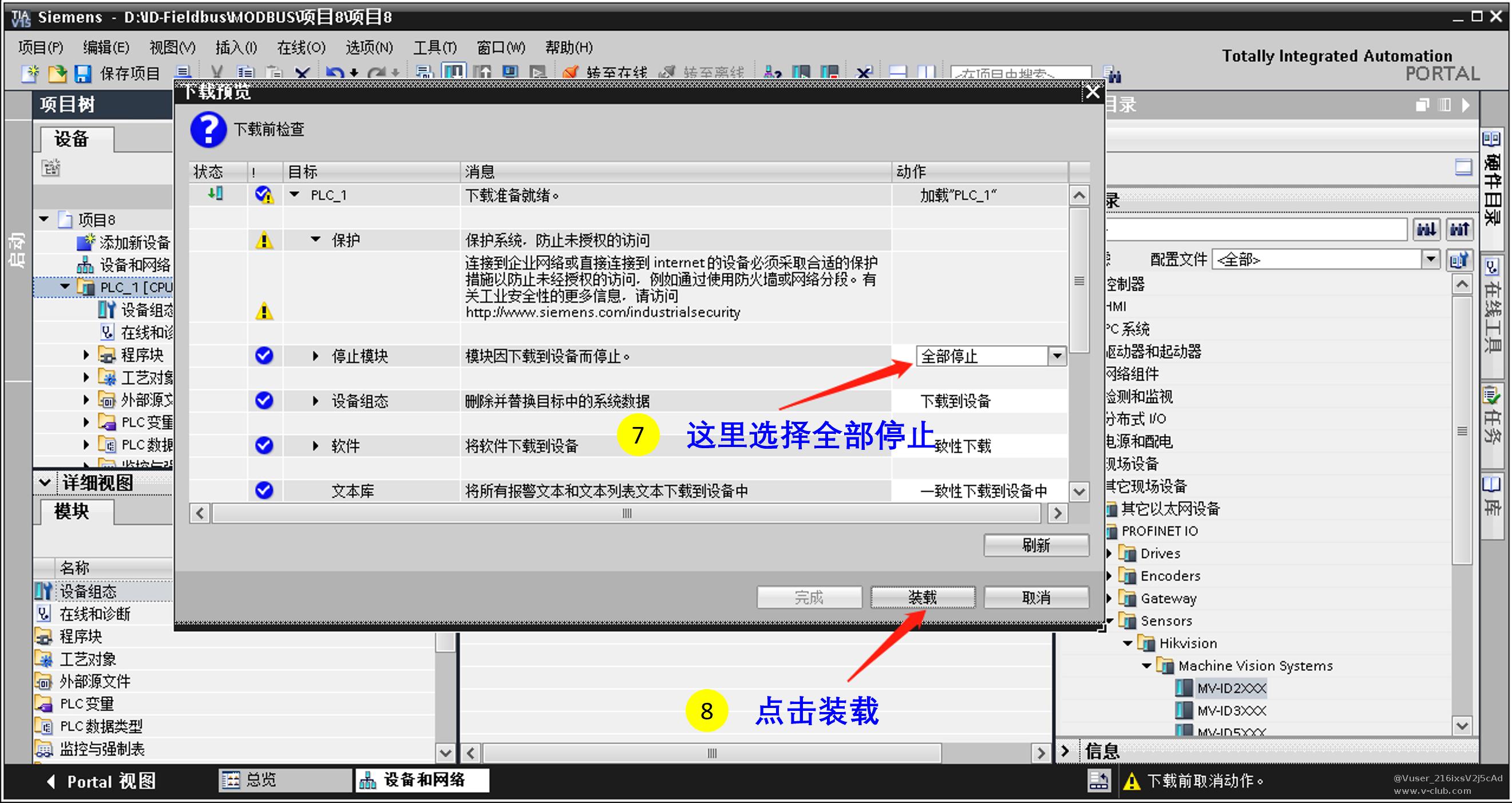Collapse the 项目8 node in project tree
Viewport: 1512px width, 803px height.
[44, 220]
